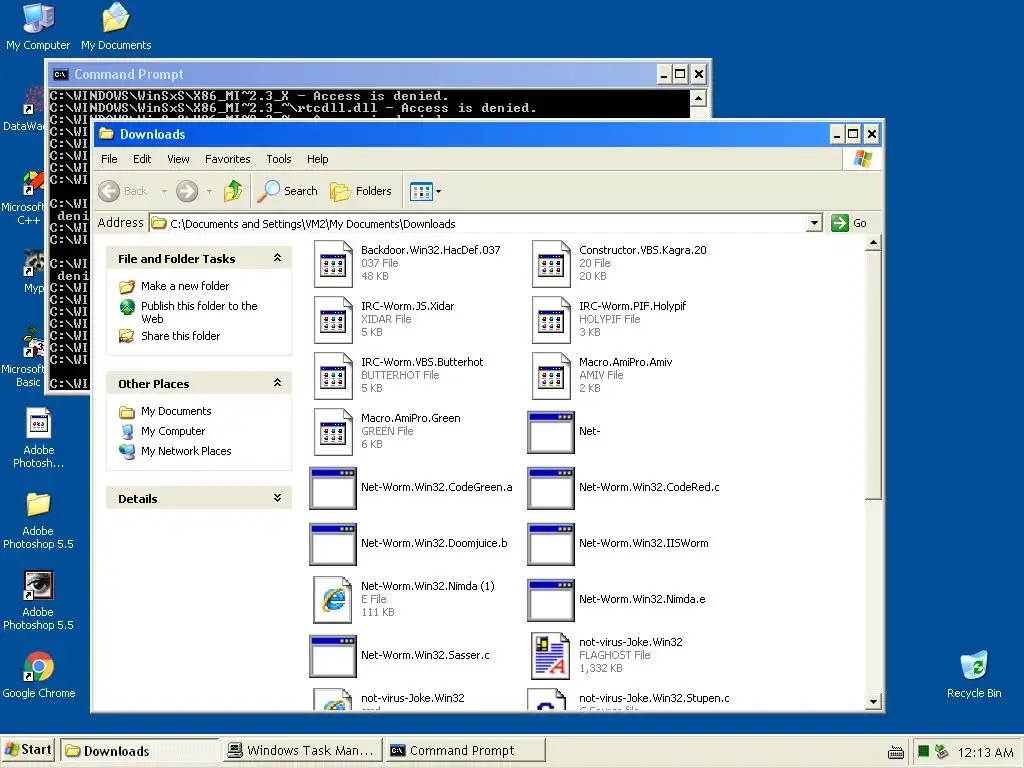Toggle the Folders pane button
The width and height of the screenshot is (1024, 768).
(361, 191)
